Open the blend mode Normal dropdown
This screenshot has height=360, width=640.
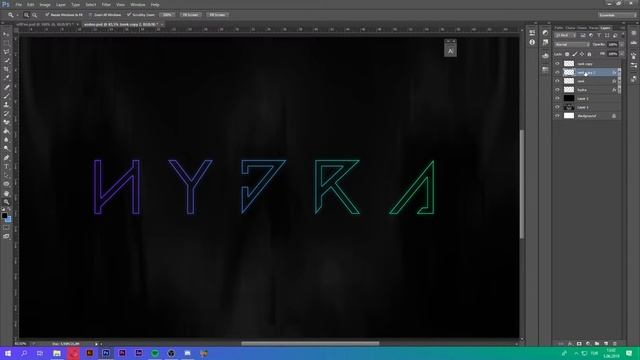click(571, 44)
